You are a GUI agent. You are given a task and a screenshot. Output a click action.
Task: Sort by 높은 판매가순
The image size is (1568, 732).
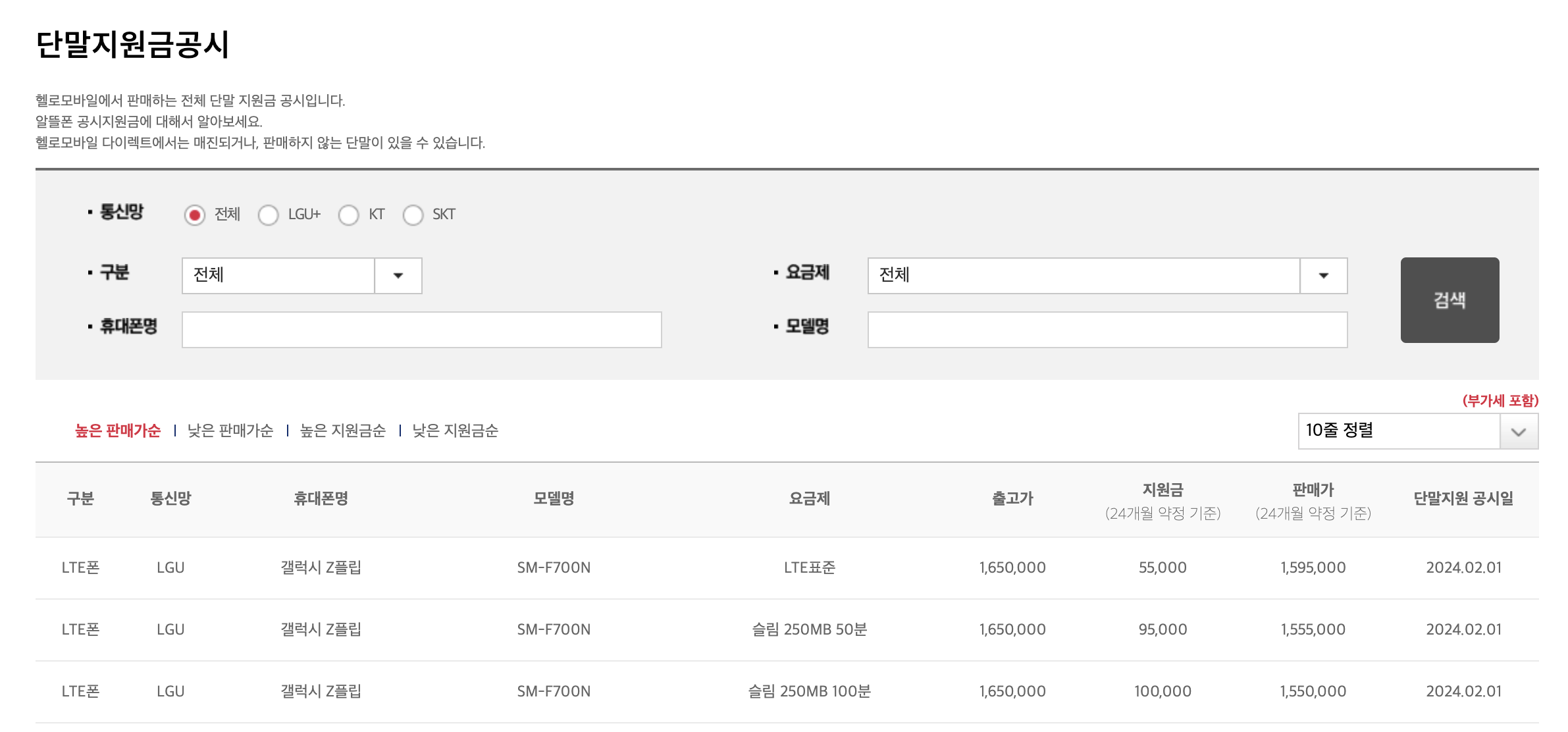[x=118, y=431]
